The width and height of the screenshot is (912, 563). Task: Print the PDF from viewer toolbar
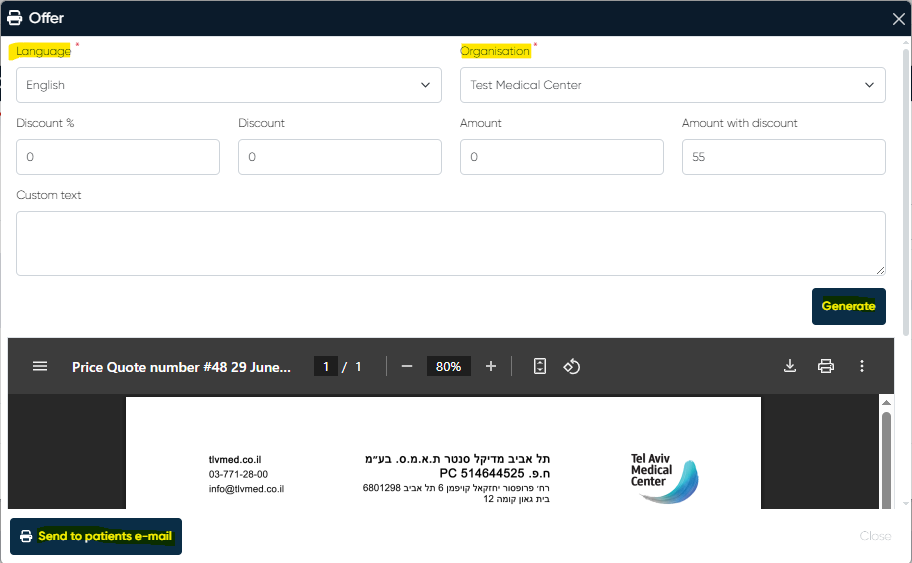click(x=826, y=367)
